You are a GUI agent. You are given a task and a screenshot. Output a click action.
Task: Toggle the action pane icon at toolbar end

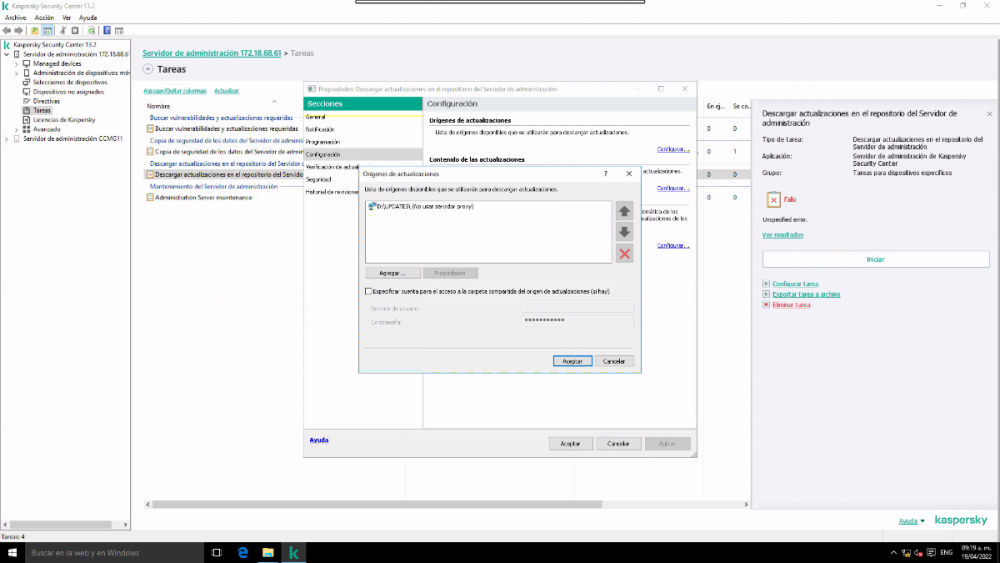pyautogui.click(x=119, y=31)
